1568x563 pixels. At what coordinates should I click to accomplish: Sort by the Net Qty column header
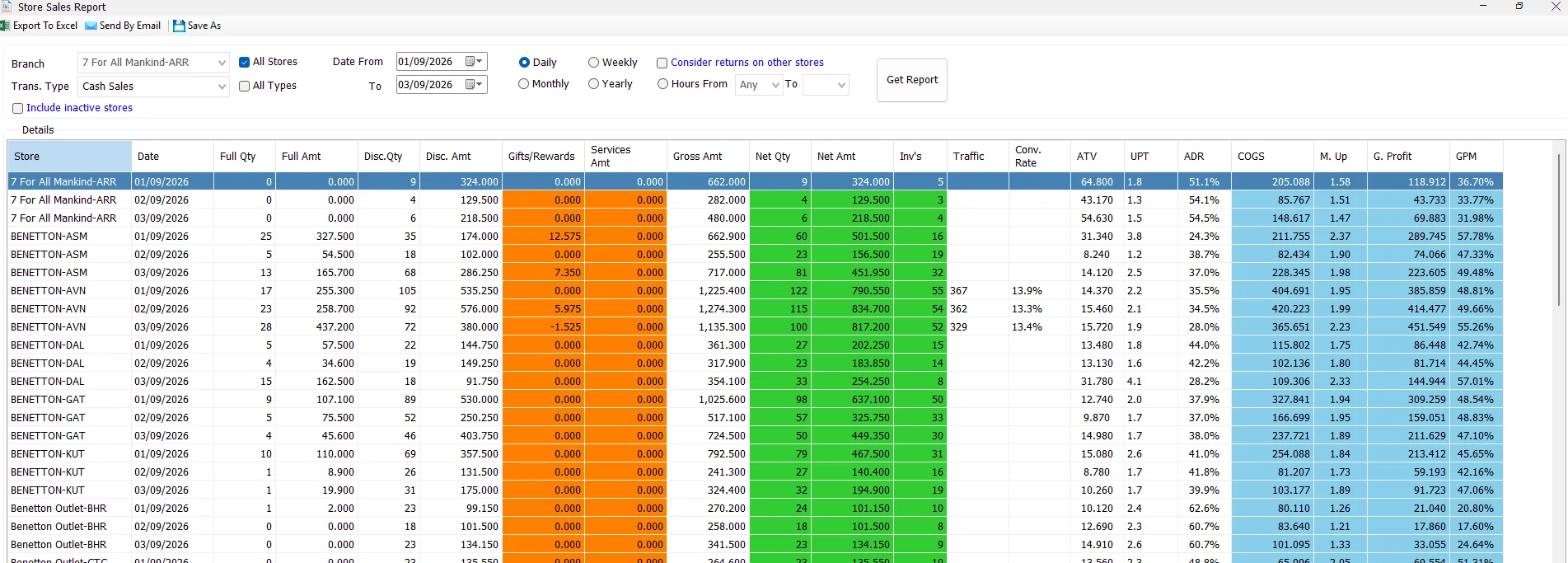(780, 157)
